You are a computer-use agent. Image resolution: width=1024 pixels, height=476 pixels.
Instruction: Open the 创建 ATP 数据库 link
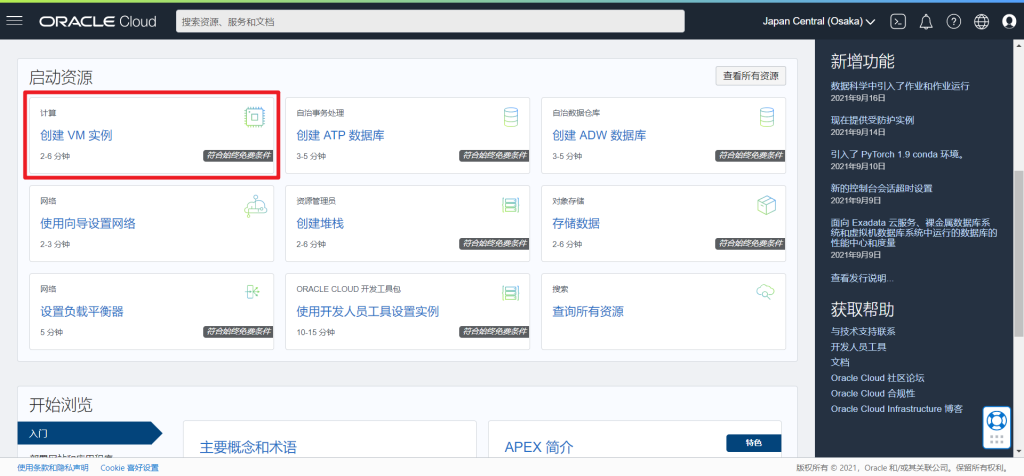point(340,136)
